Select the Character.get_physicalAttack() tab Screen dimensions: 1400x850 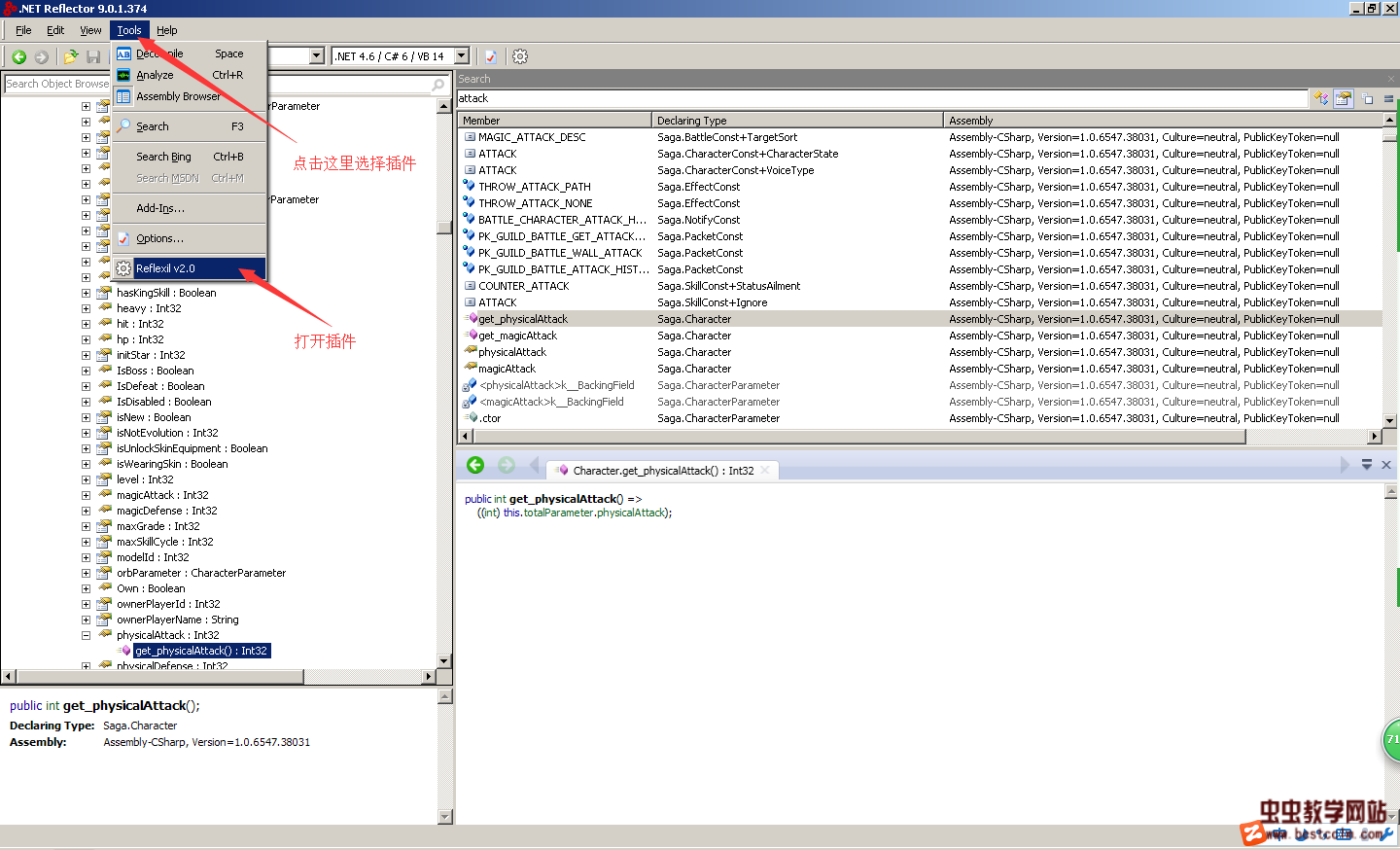(x=663, y=471)
